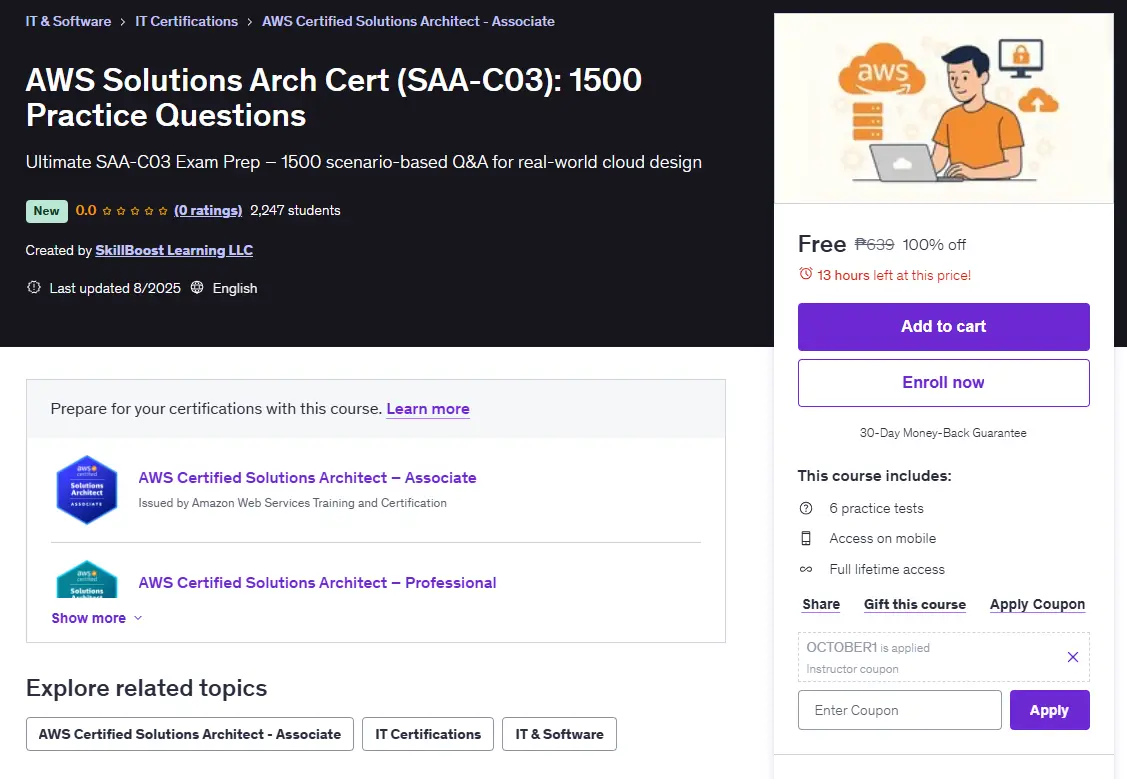
Task: Focus the Enter Coupon input field
Action: click(x=899, y=710)
